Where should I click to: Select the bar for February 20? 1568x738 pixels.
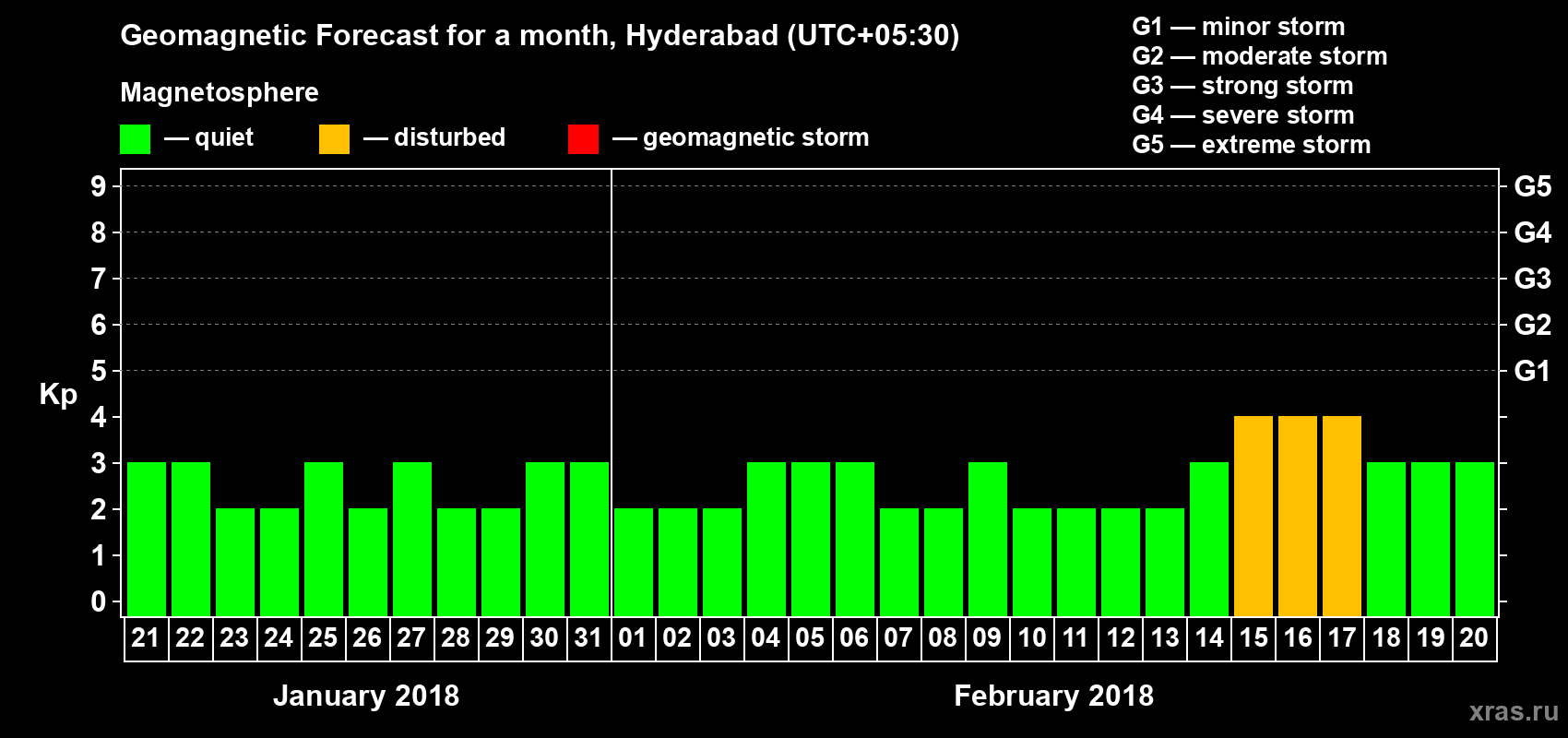click(x=1475, y=539)
